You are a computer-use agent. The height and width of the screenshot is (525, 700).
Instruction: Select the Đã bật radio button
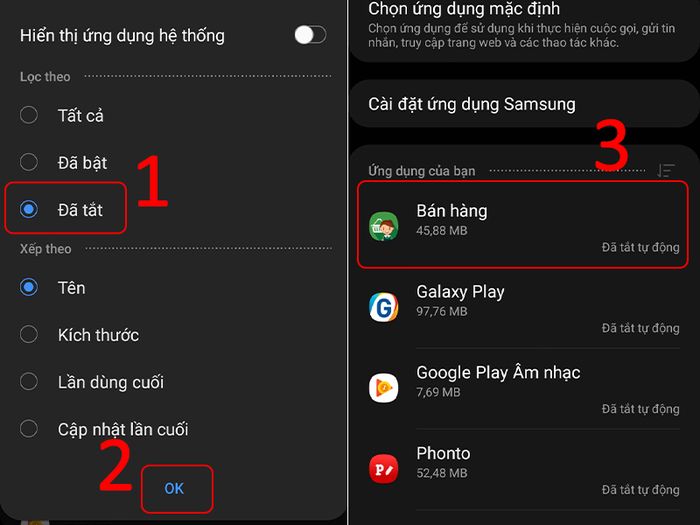[29, 162]
